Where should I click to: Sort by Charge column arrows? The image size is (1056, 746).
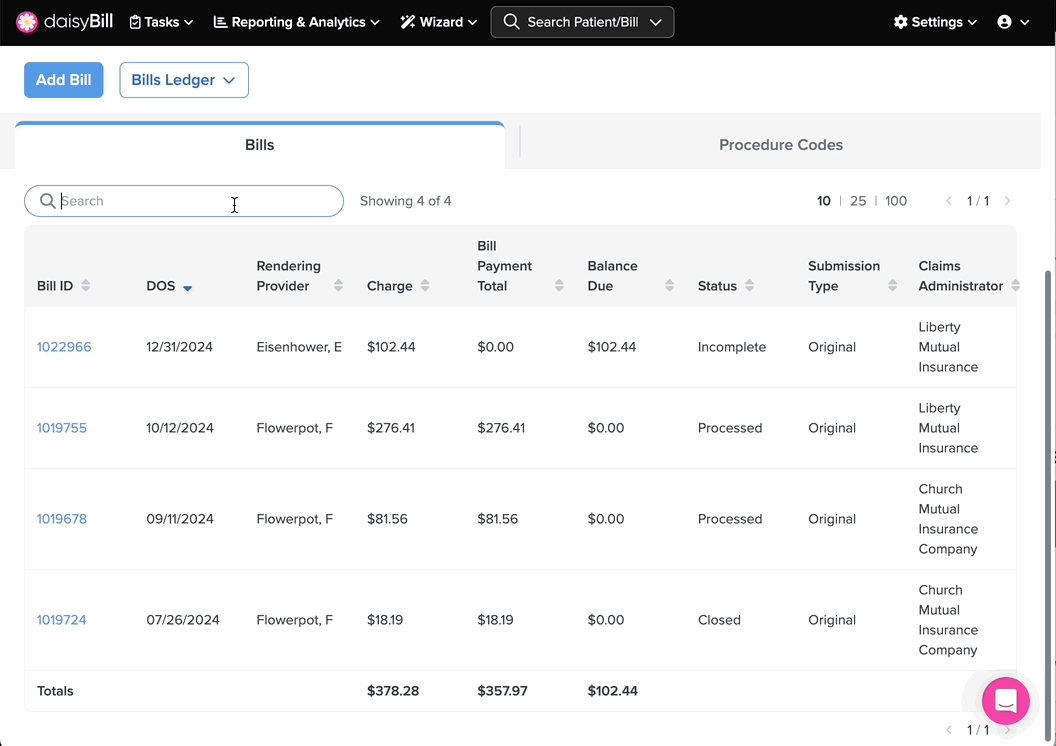pyautogui.click(x=425, y=286)
